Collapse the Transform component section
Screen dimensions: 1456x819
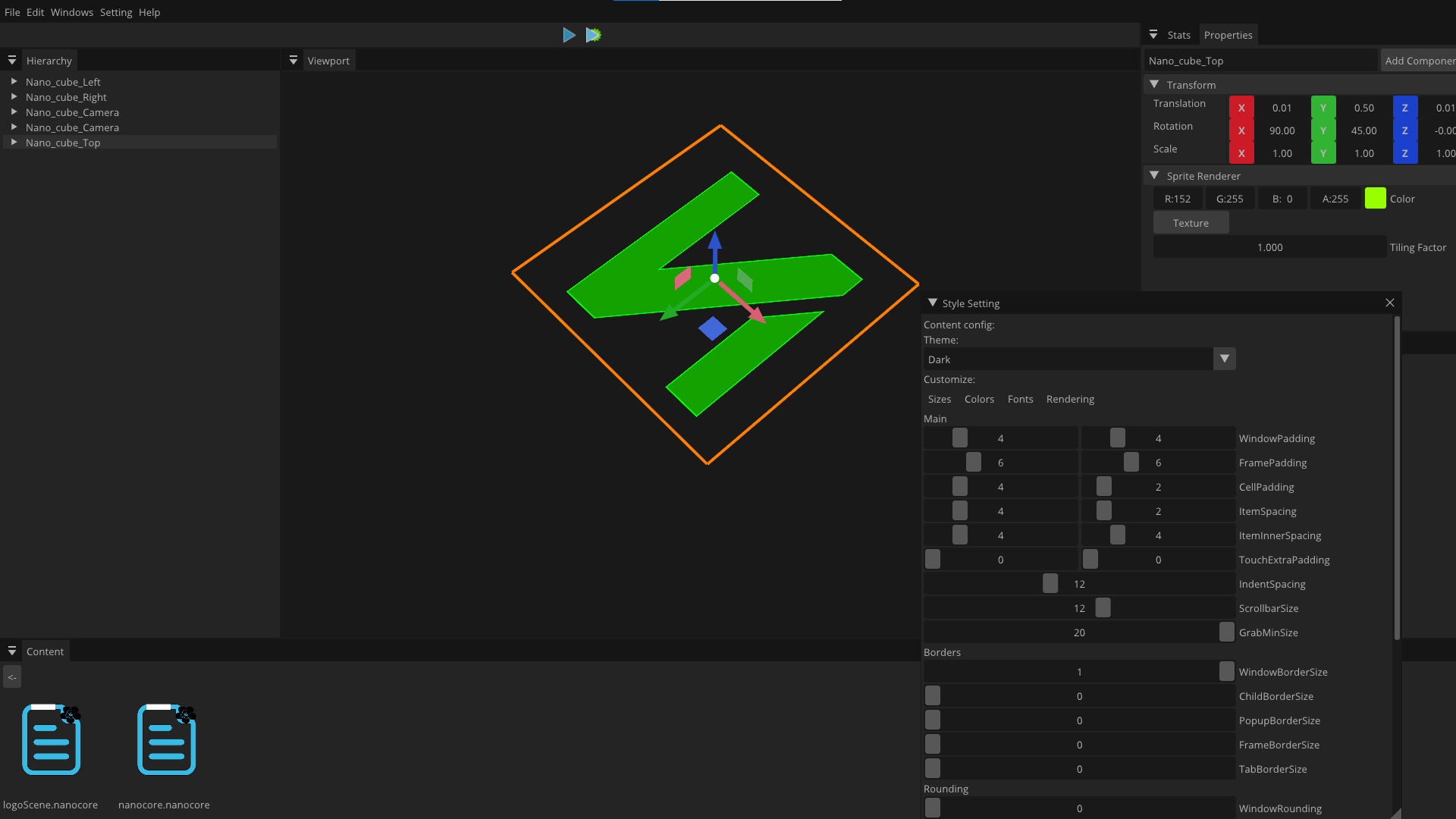point(1154,85)
